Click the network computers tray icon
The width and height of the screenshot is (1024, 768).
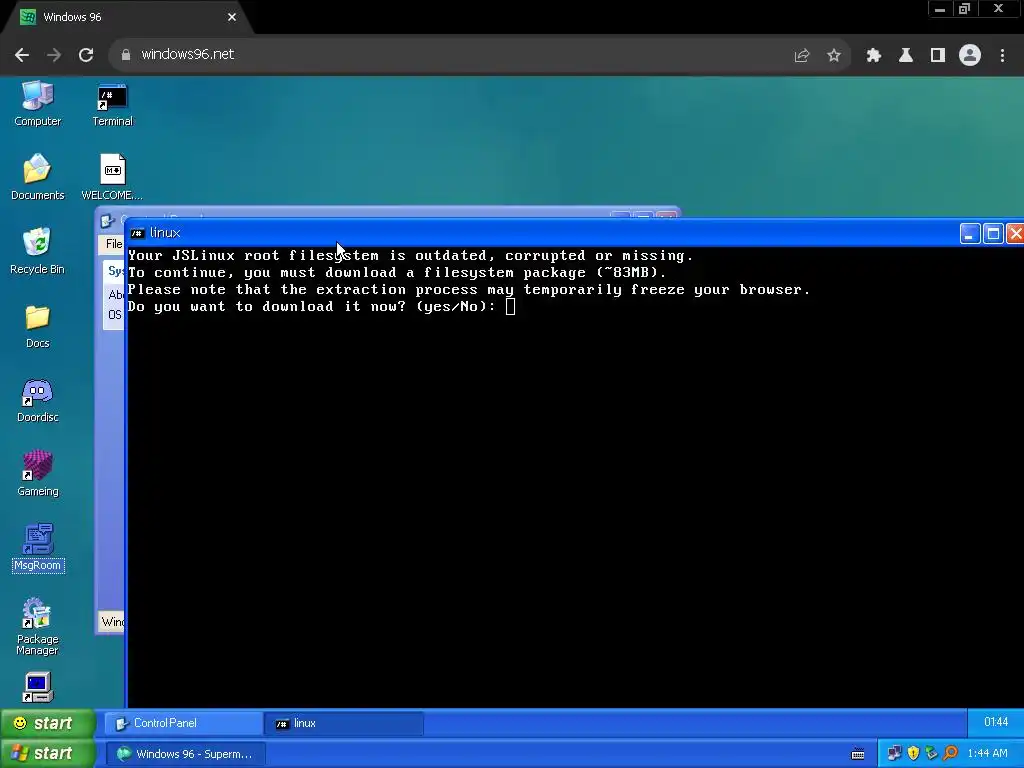pos(894,754)
